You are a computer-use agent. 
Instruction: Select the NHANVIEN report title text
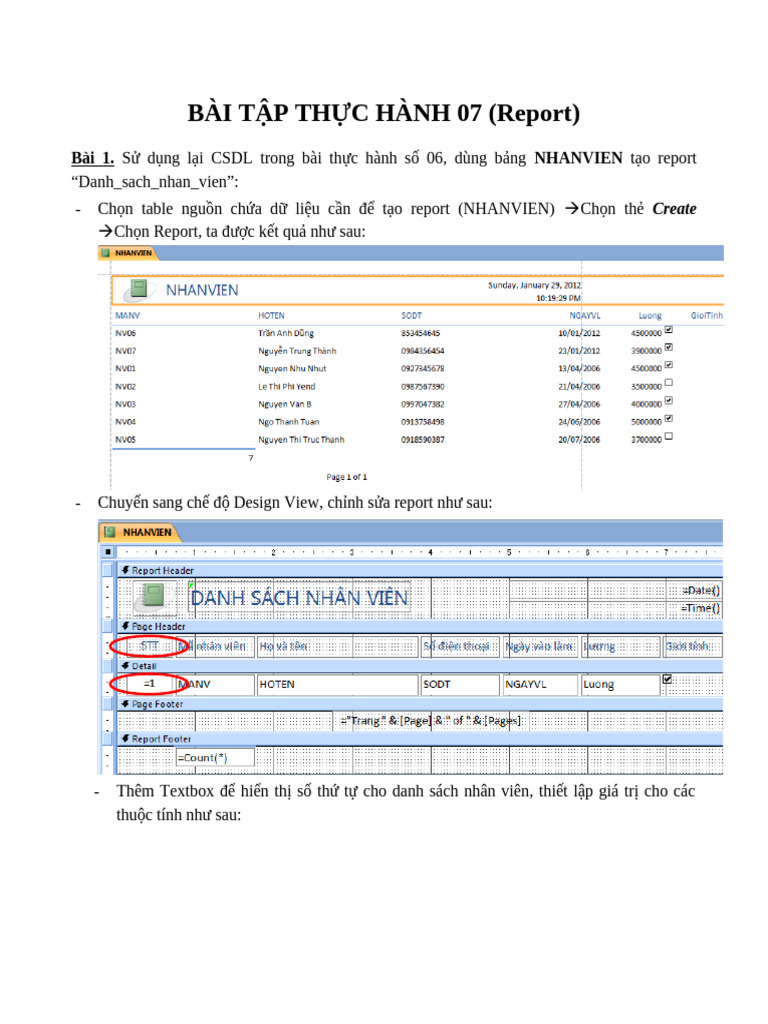(x=202, y=290)
